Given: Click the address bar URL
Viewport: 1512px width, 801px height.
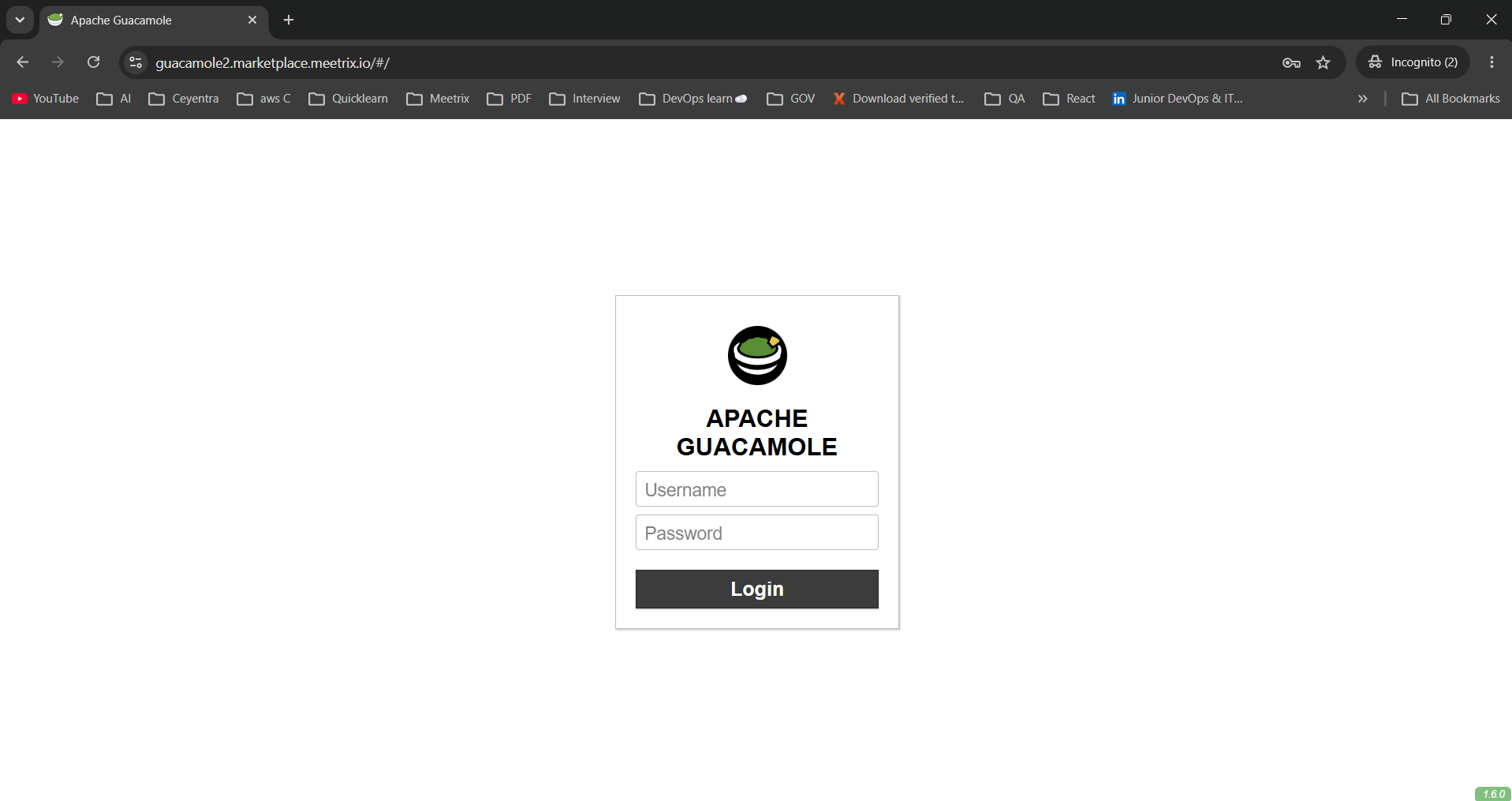Looking at the screenshot, I should pyautogui.click(x=272, y=62).
